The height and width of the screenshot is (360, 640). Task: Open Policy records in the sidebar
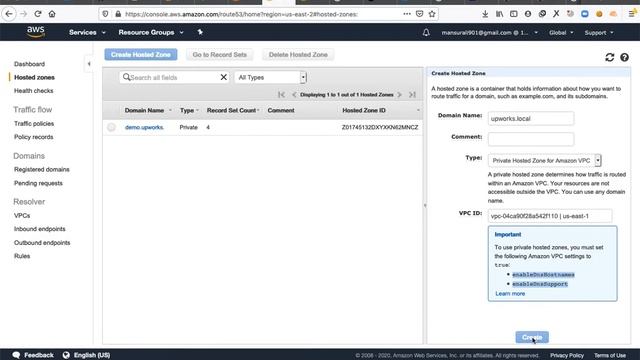33,137
